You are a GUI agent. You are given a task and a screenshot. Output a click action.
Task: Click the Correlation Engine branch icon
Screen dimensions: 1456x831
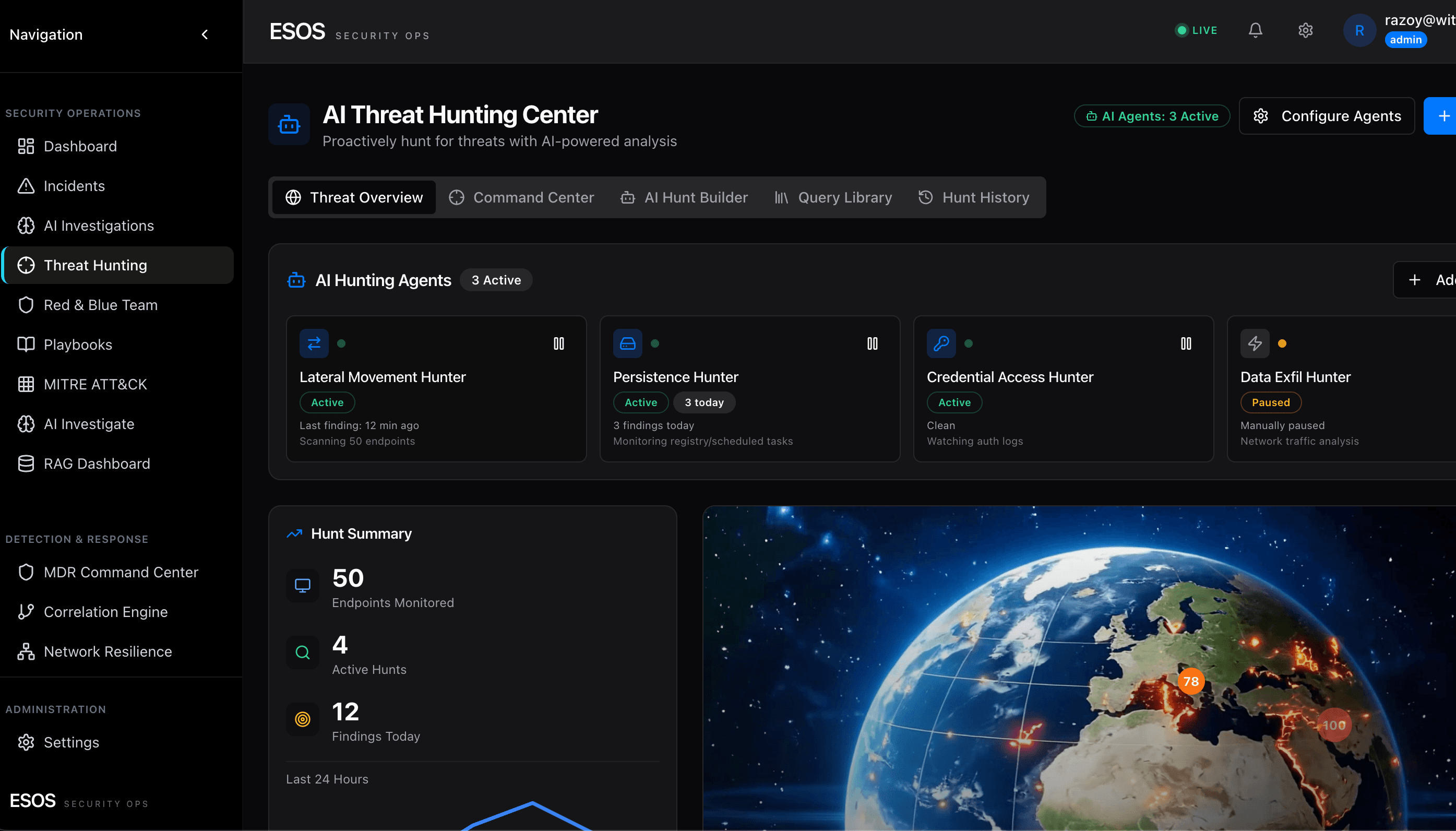click(26, 612)
